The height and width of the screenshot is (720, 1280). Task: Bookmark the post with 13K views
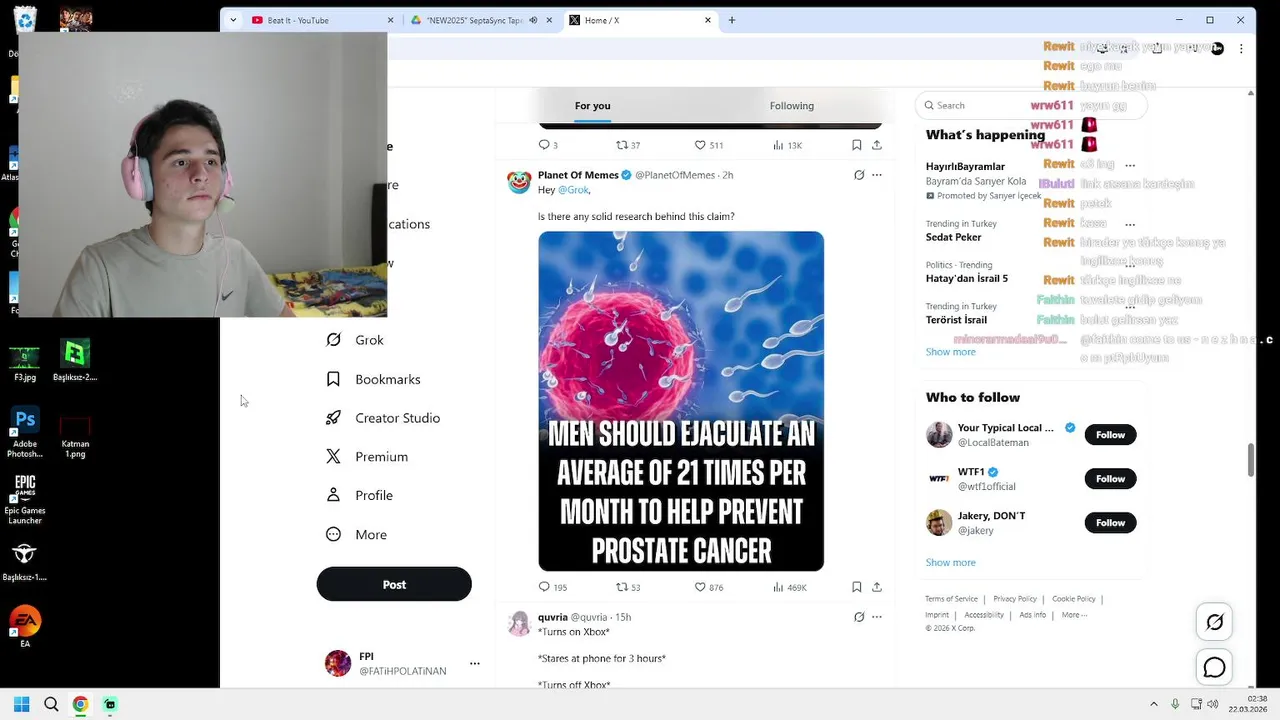pyautogui.click(x=857, y=145)
